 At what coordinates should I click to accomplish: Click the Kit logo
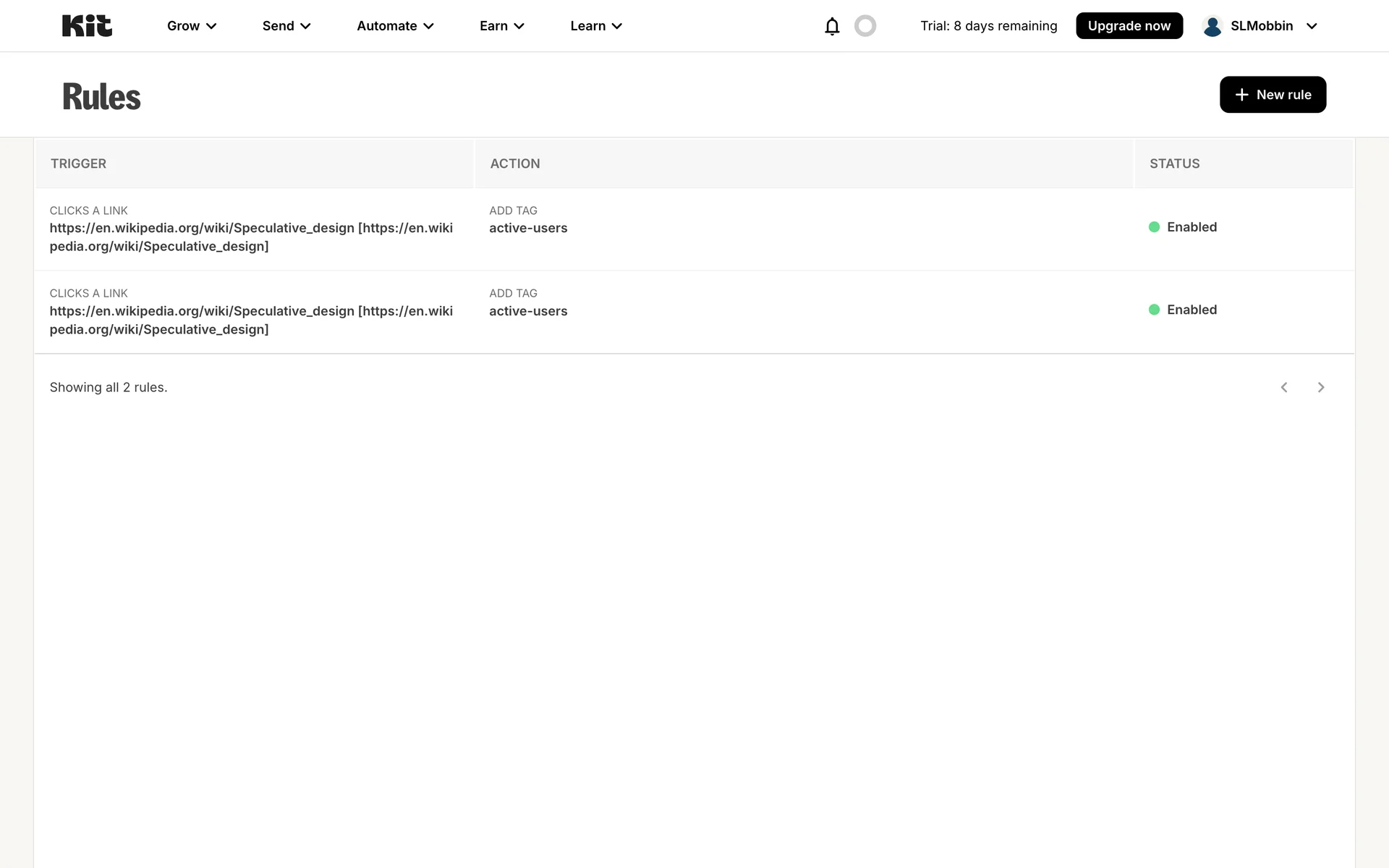87,26
